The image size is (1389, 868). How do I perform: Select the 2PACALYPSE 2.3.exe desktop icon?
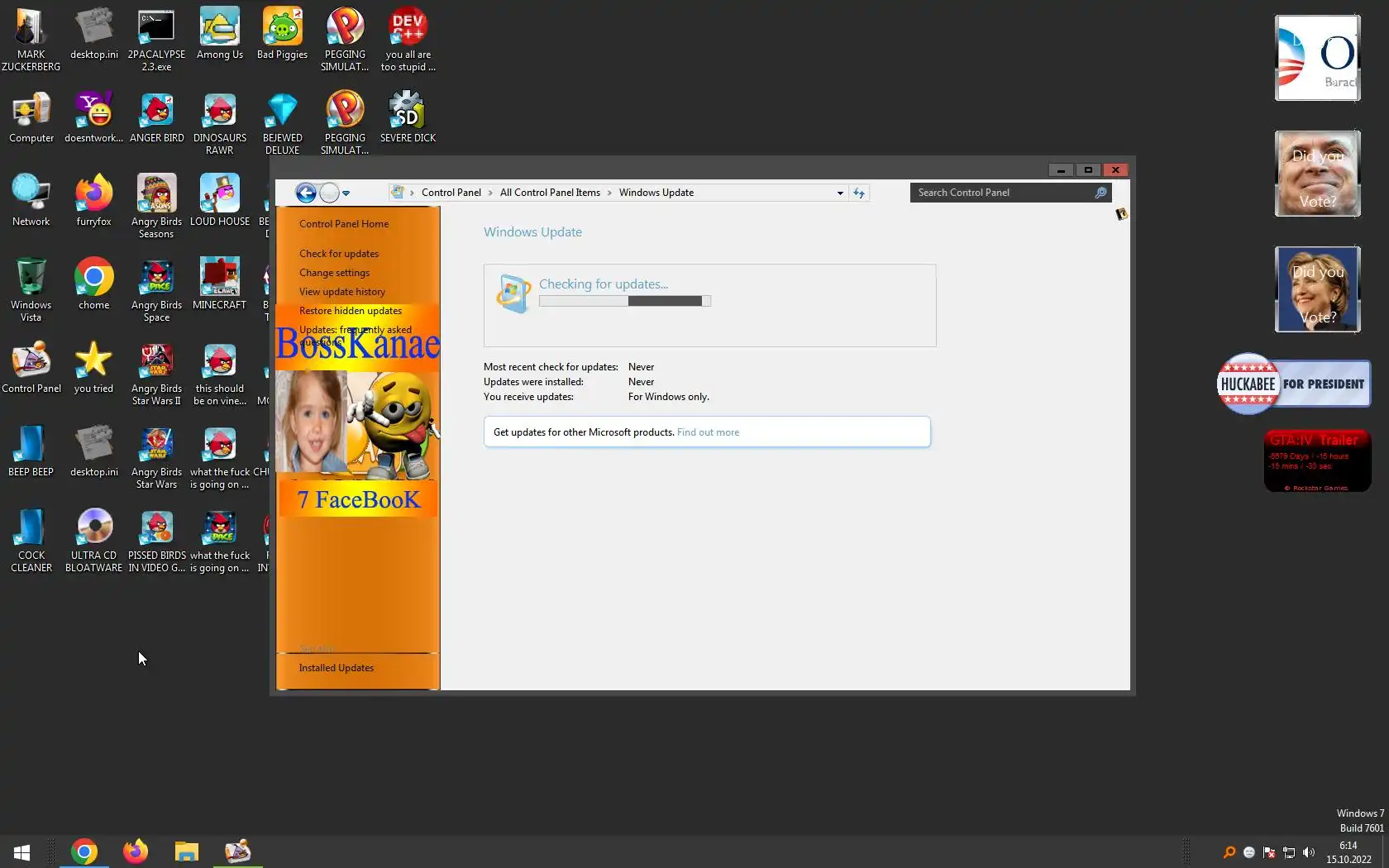coord(156,40)
